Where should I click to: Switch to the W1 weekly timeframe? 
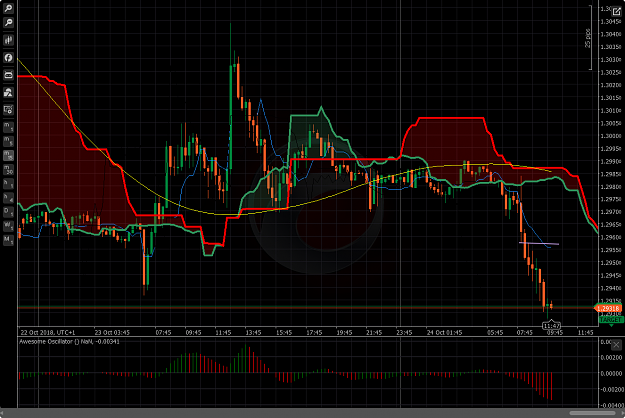click(x=8, y=226)
